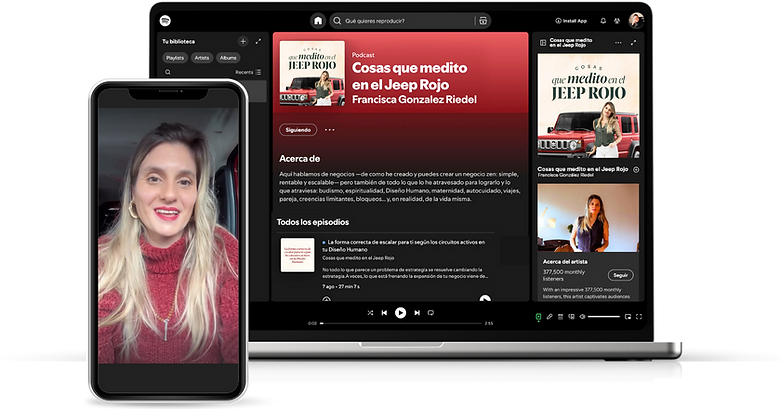The height and width of the screenshot is (409, 780).
Task: Toggle repeat in the playback controls
Action: click(431, 312)
